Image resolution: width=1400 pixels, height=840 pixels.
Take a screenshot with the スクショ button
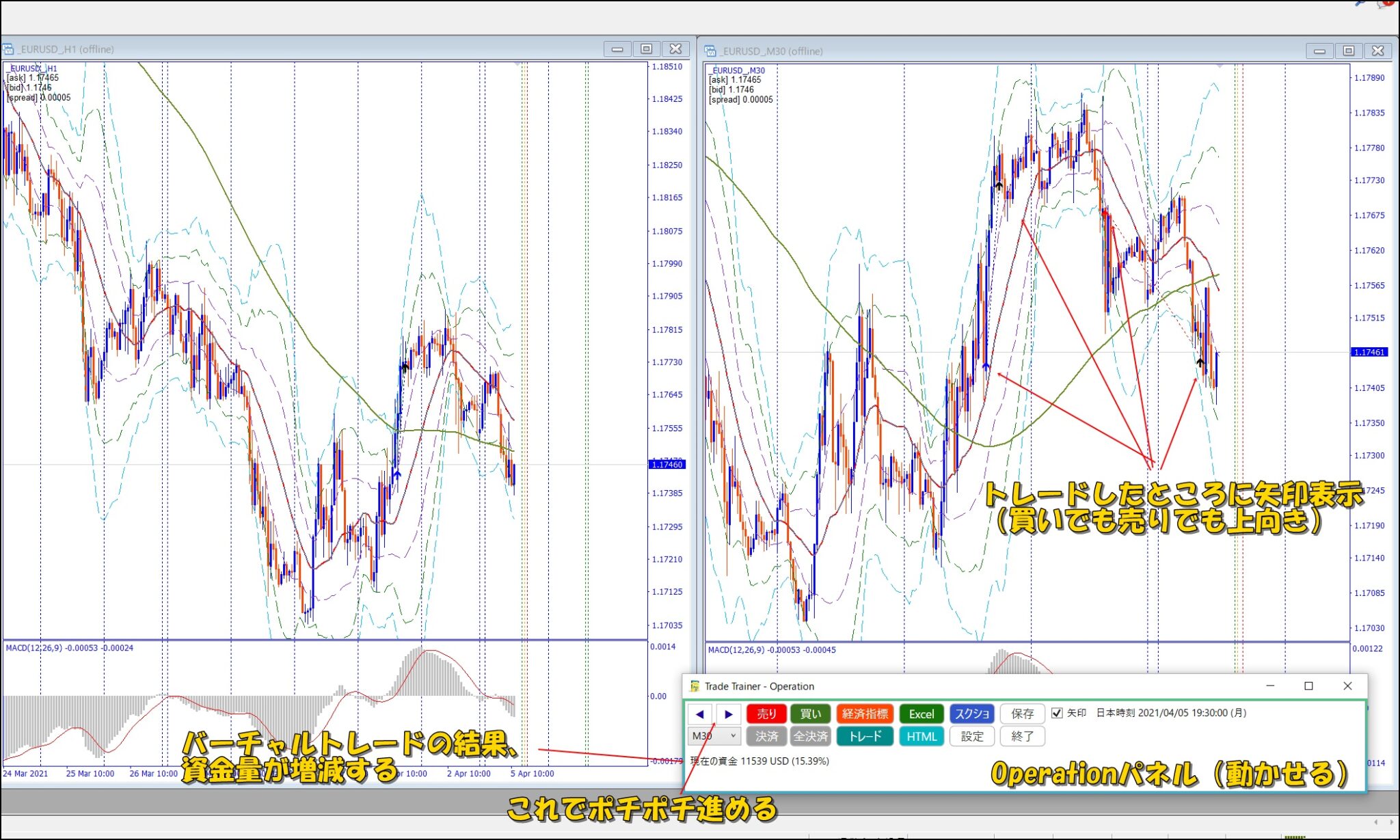point(971,713)
